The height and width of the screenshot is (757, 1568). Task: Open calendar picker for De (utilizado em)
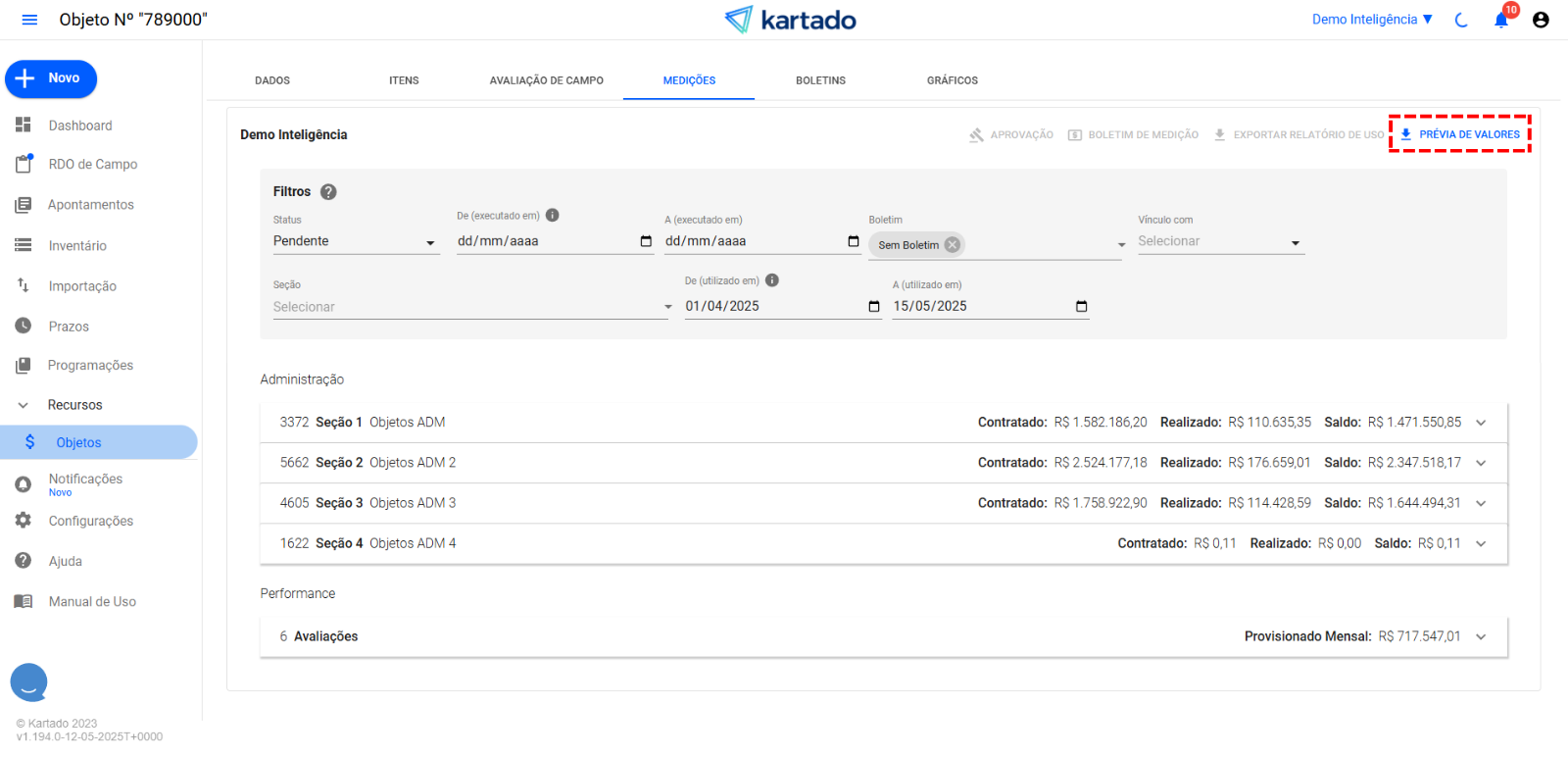pos(874,307)
